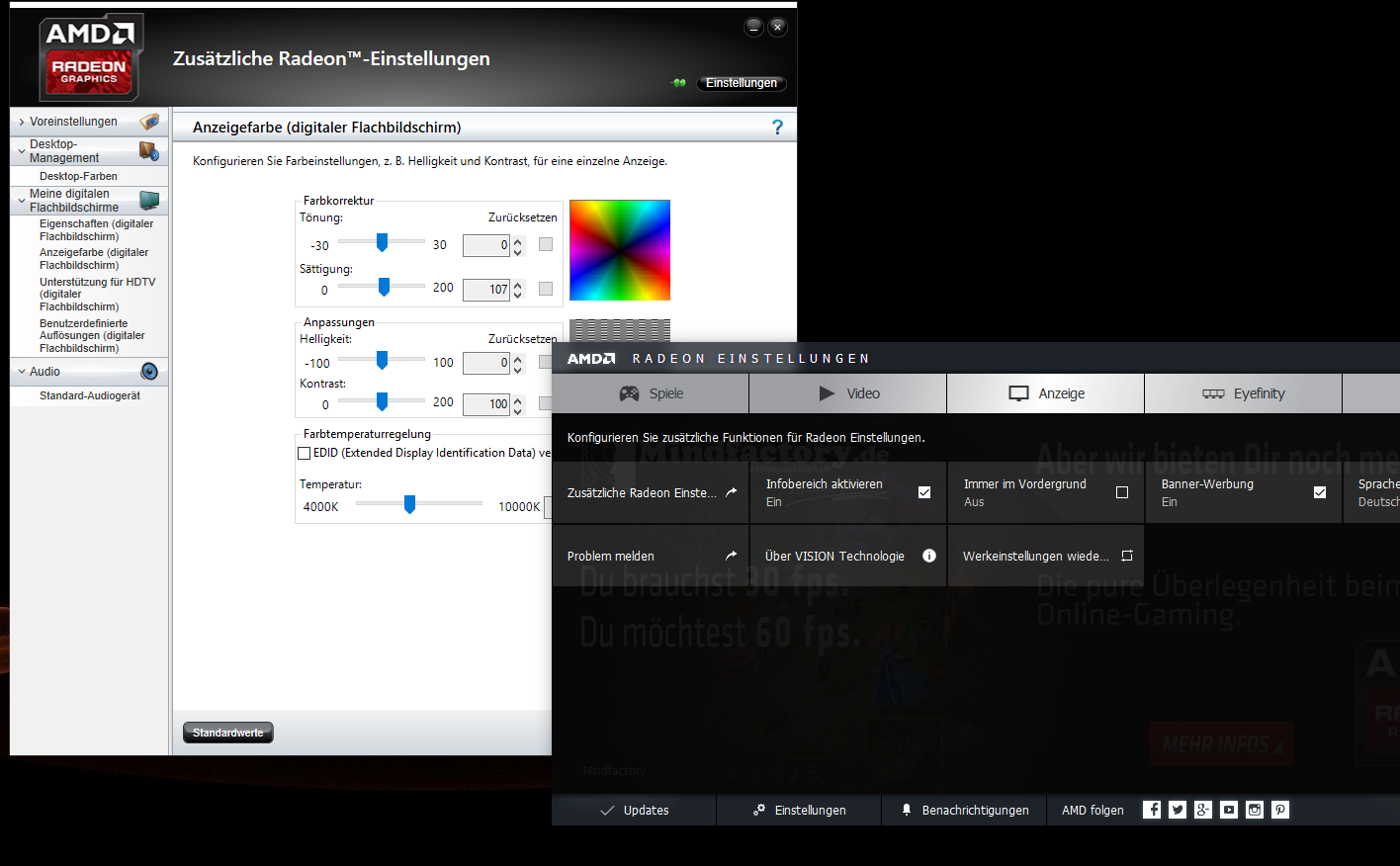This screenshot has height=866, width=1400.
Task: Click the Tönung reset checkbox
Action: pyautogui.click(x=546, y=244)
